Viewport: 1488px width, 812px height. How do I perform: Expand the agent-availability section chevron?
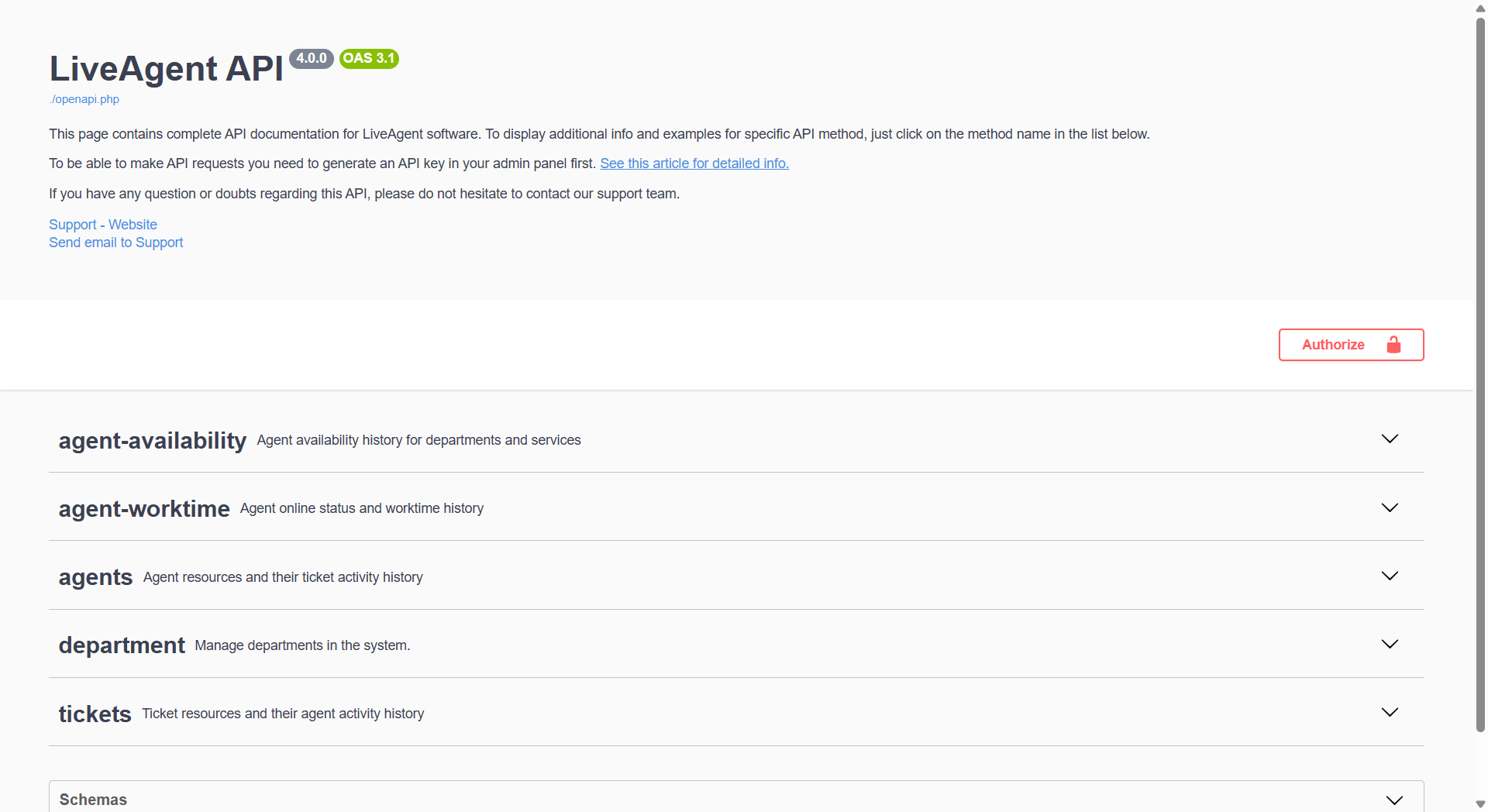[x=1390, y=439]
